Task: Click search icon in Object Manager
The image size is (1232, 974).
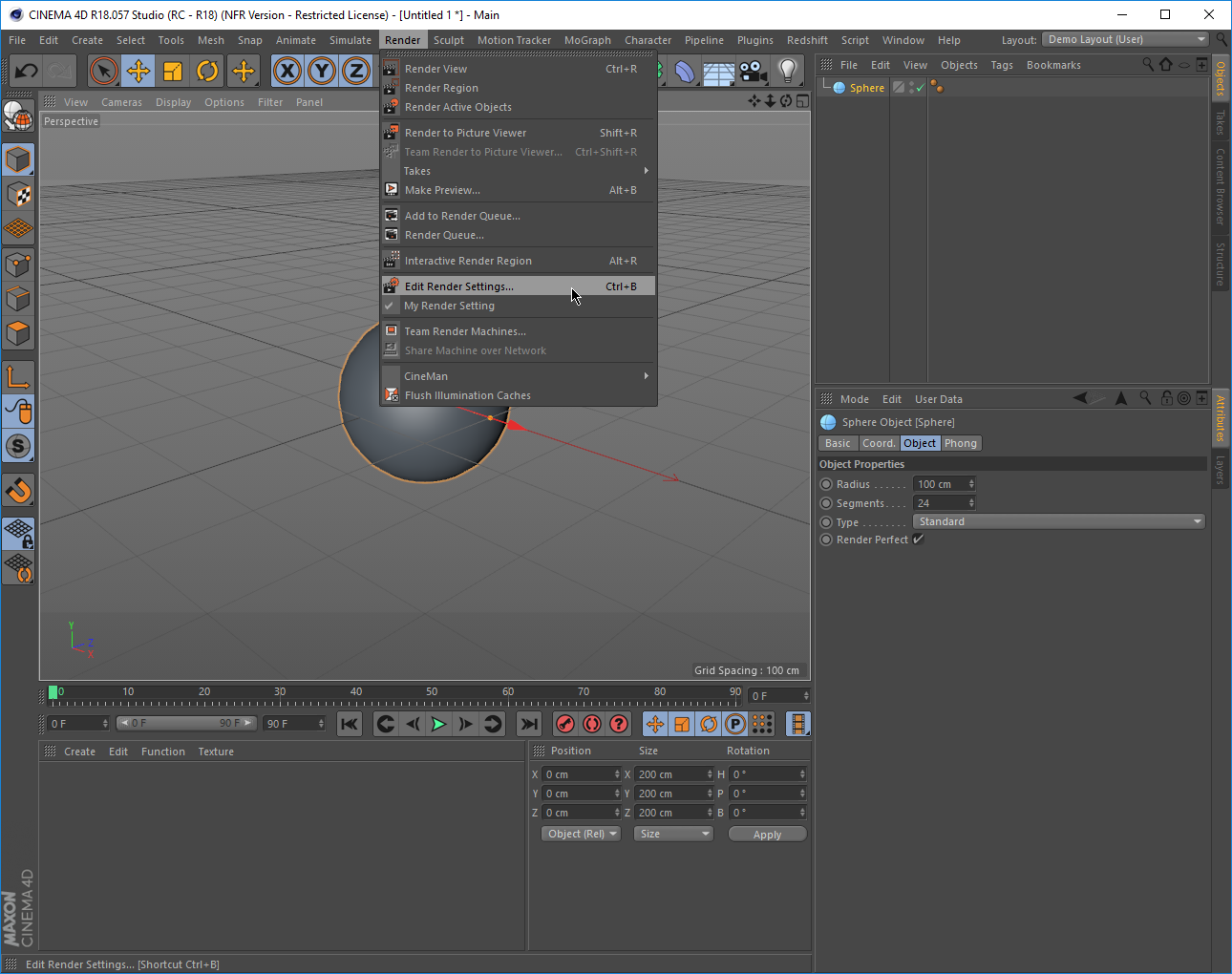Action: click(1148, 65)
